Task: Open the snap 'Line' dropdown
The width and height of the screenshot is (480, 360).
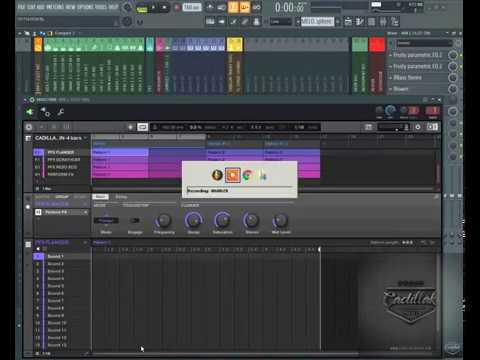Action: [280, 22]
